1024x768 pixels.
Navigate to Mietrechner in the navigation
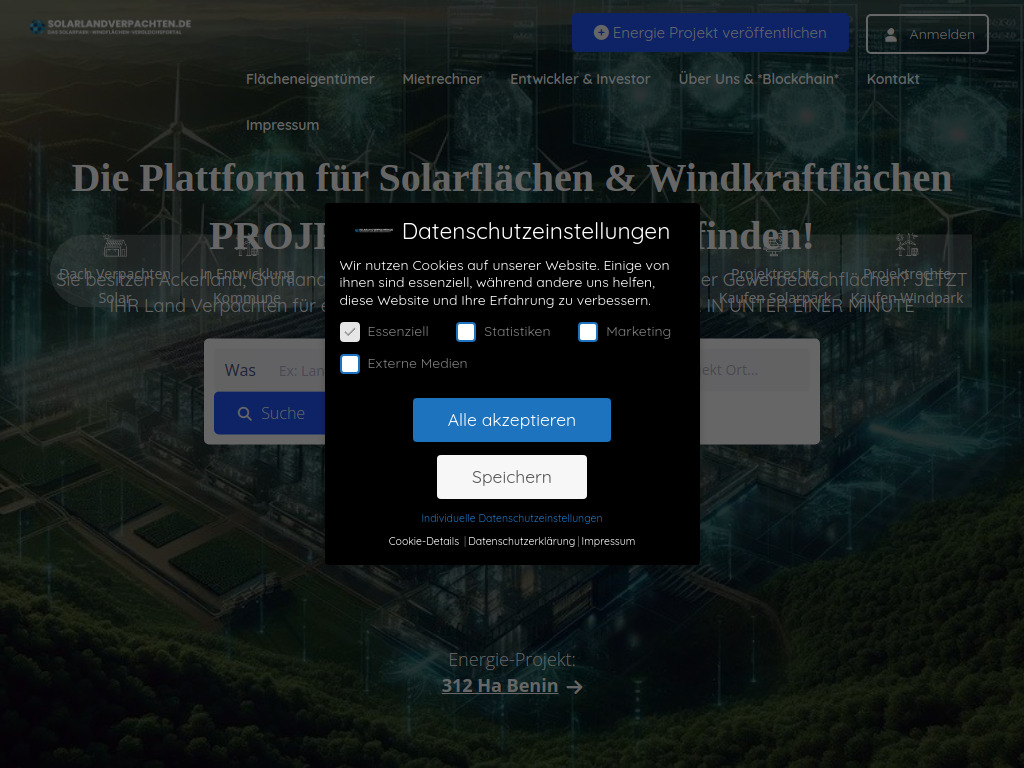(442, 78)
